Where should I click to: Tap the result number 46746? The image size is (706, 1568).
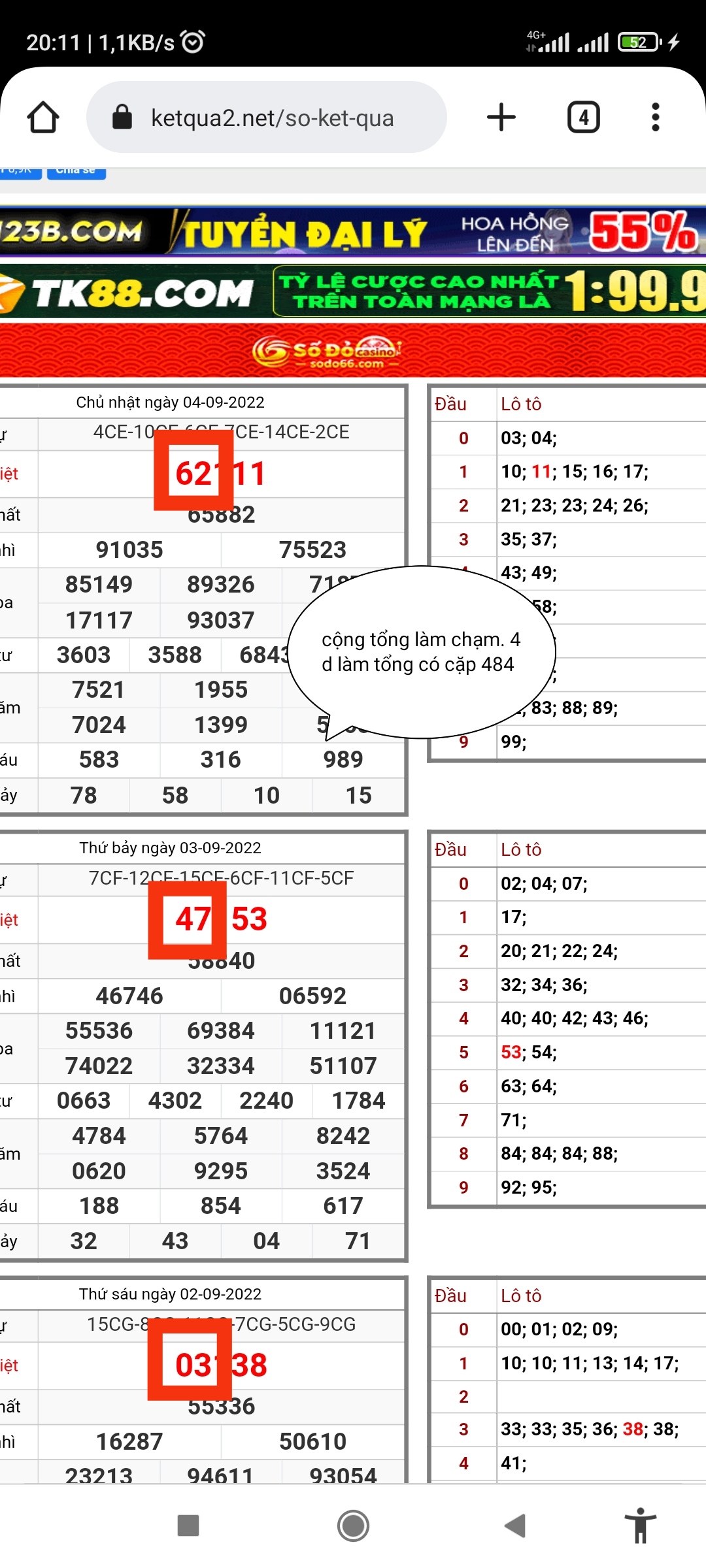[129, 996]
